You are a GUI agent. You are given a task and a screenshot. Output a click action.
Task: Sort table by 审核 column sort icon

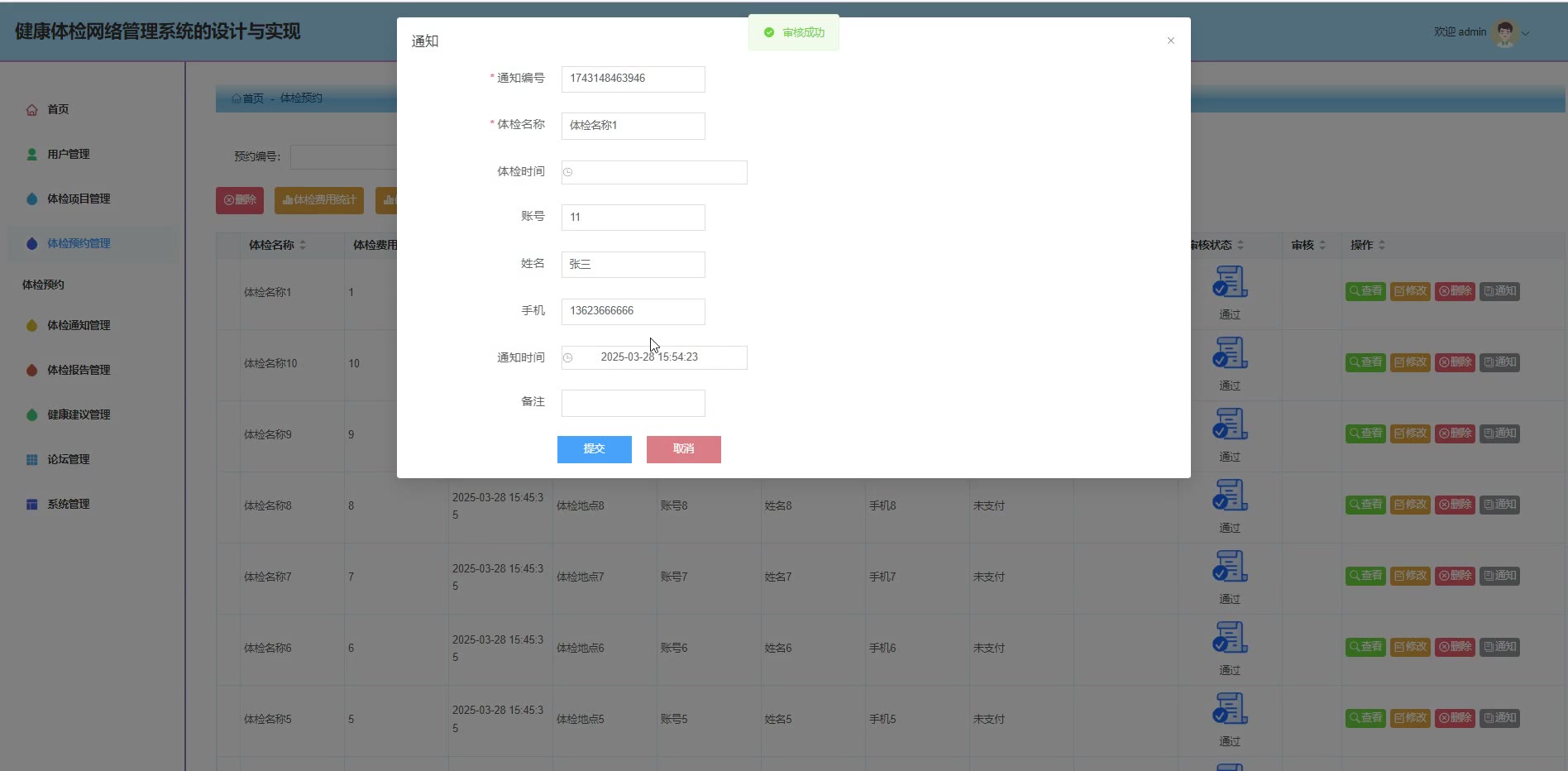click(x=1322, y=245)
